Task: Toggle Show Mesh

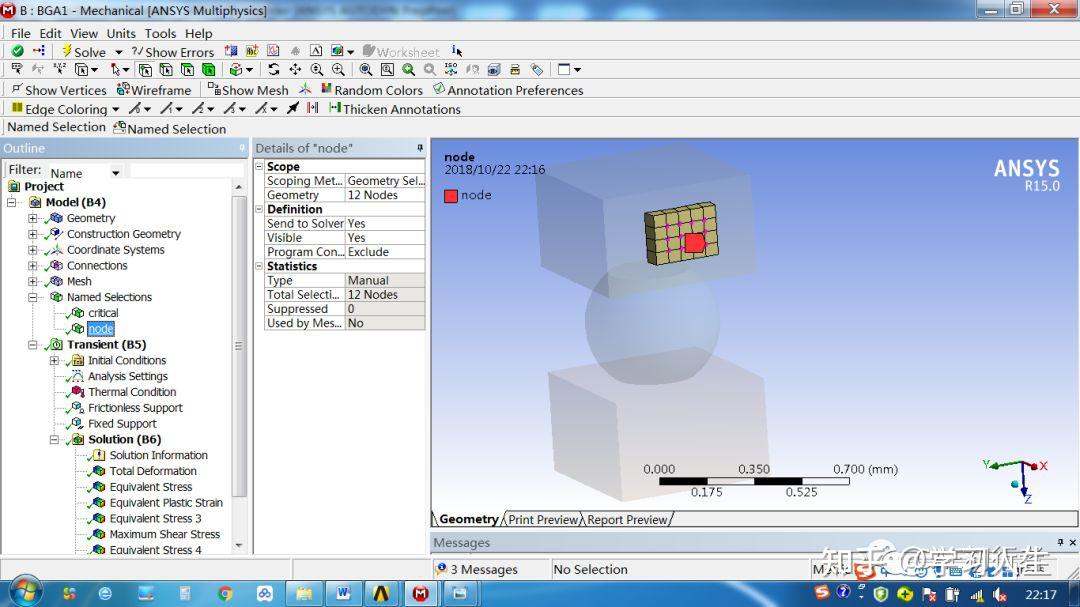Action: pos(248,90)
